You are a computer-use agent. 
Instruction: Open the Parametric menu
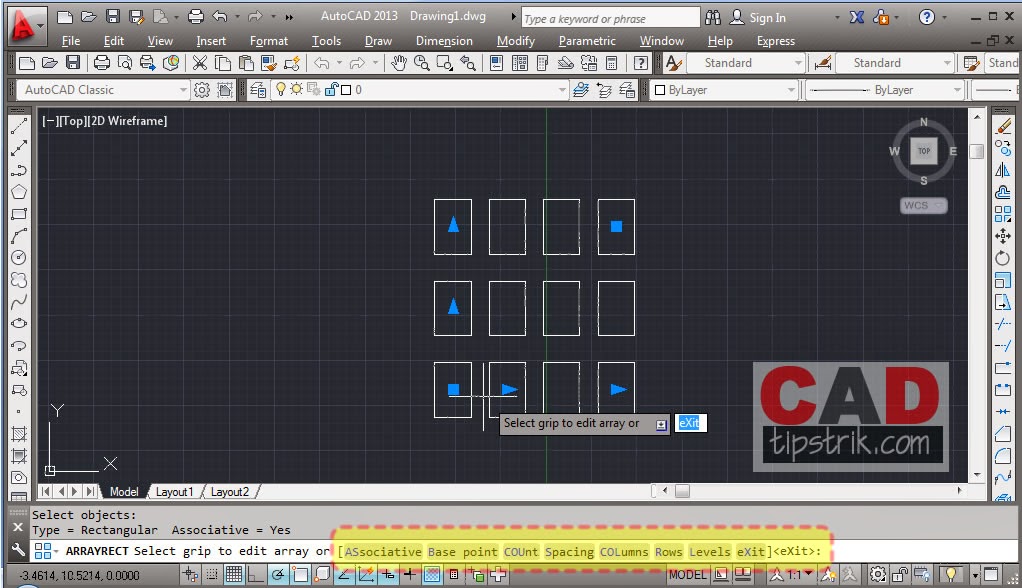pyautogui.click(x=587, y=40)
